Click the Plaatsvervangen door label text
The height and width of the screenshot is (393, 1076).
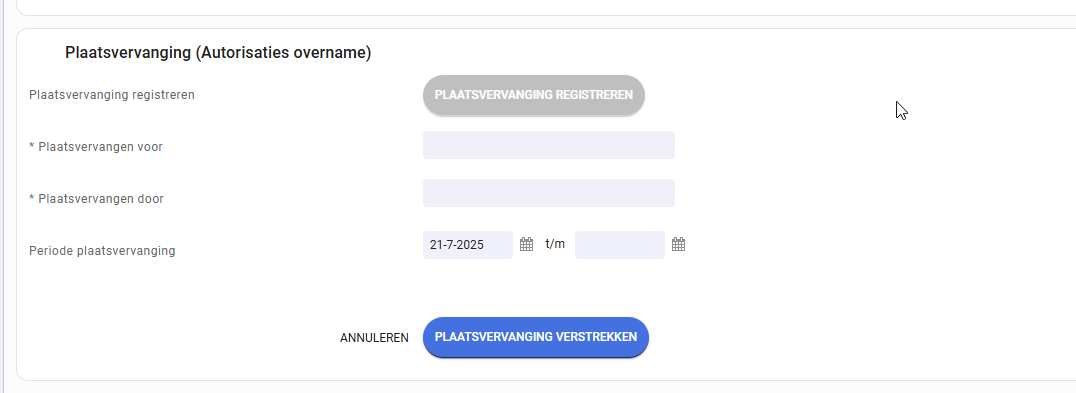(x=101, y=199)
